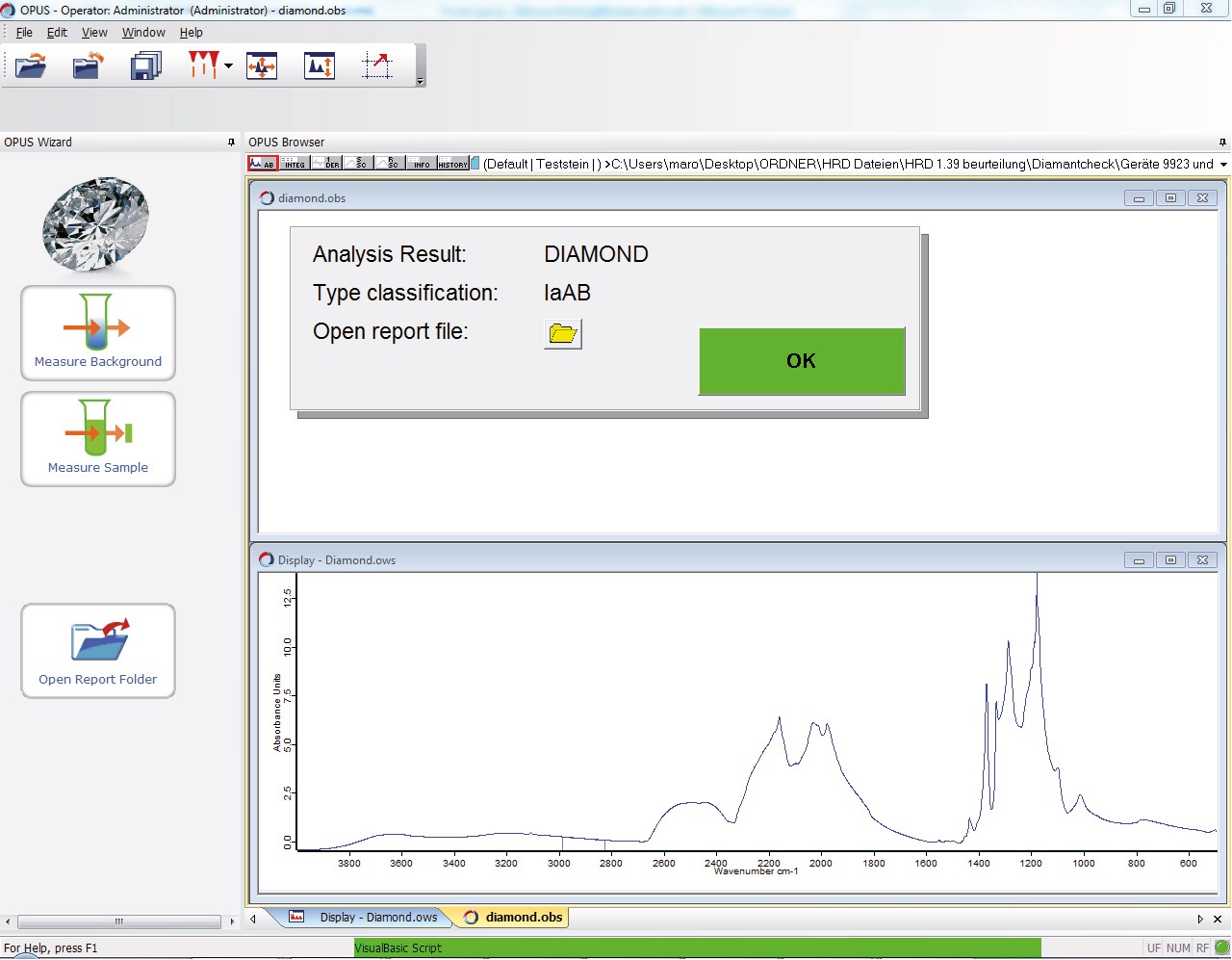Click the spectrum plot area in Display window

[757, 711]
